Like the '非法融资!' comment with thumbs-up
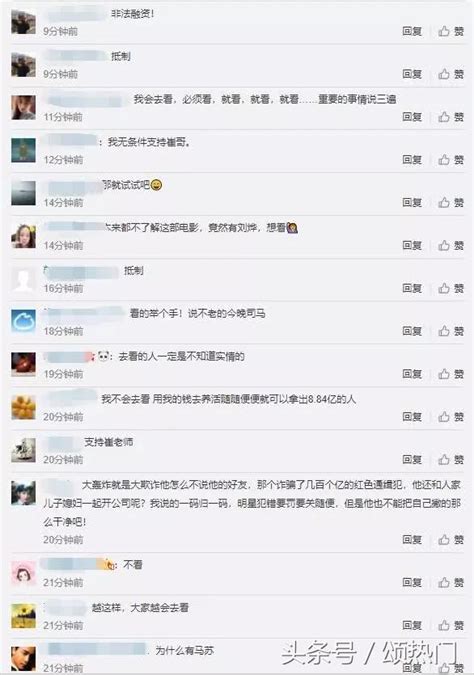The image size is (474, 675). tap(451, 31)
